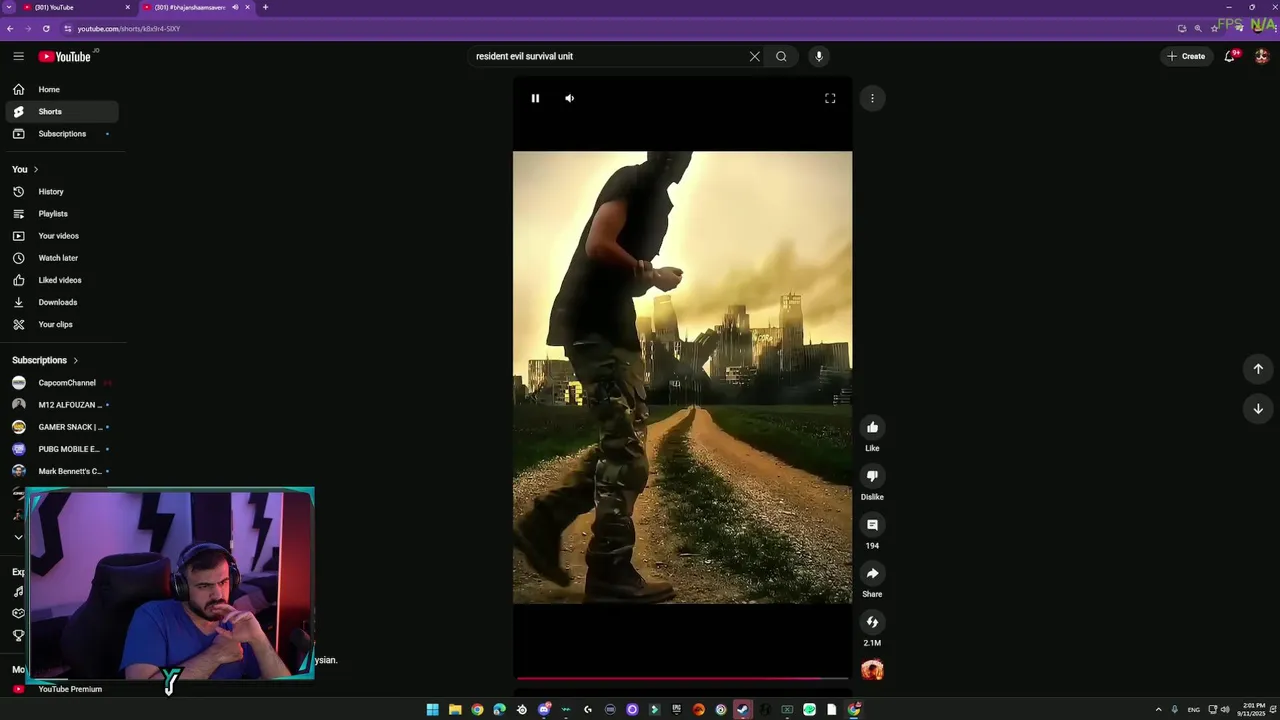Screen dimensions: 1280x720
Task: Pause the Shorts video
Action: click(535, 98)
